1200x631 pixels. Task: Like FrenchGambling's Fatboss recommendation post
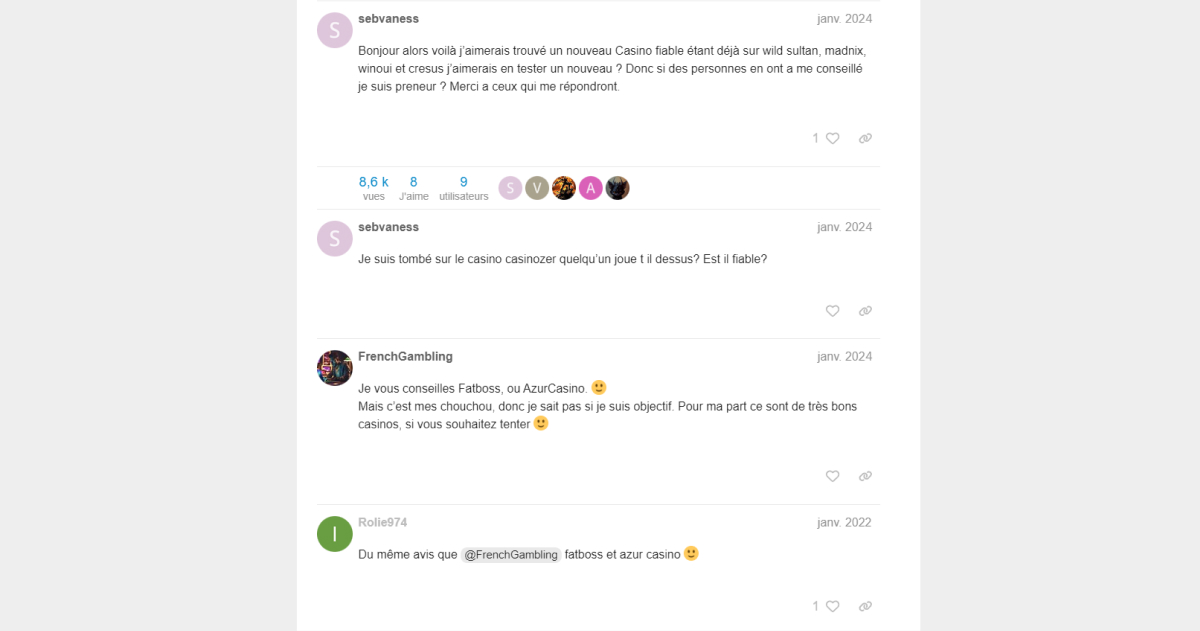point(832,477)
